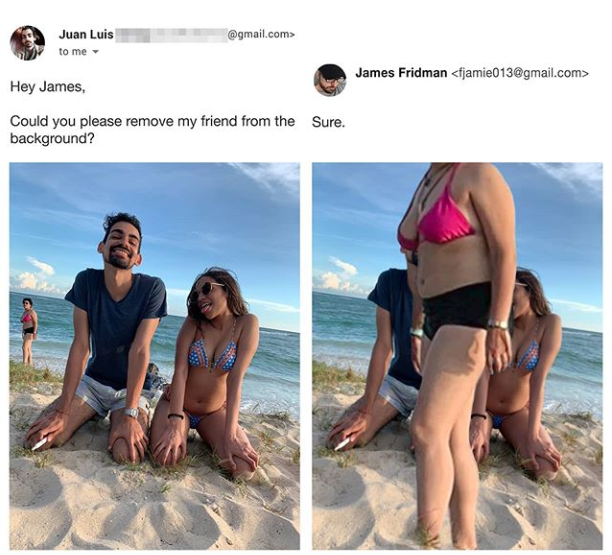Screen dimensions: 612x555
Task: Click the smiling man's face in the left photo
Action: (x=121, y=245)
